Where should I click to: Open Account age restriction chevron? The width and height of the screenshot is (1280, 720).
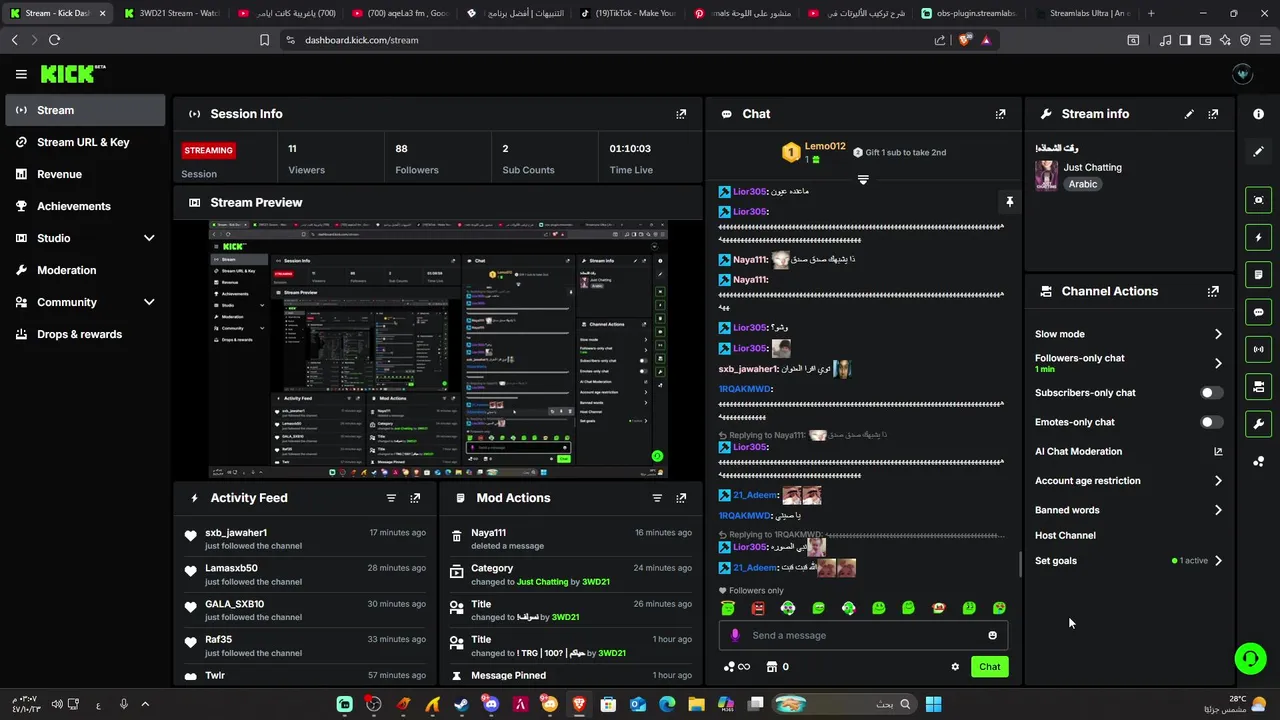[x=1218, y=481]
